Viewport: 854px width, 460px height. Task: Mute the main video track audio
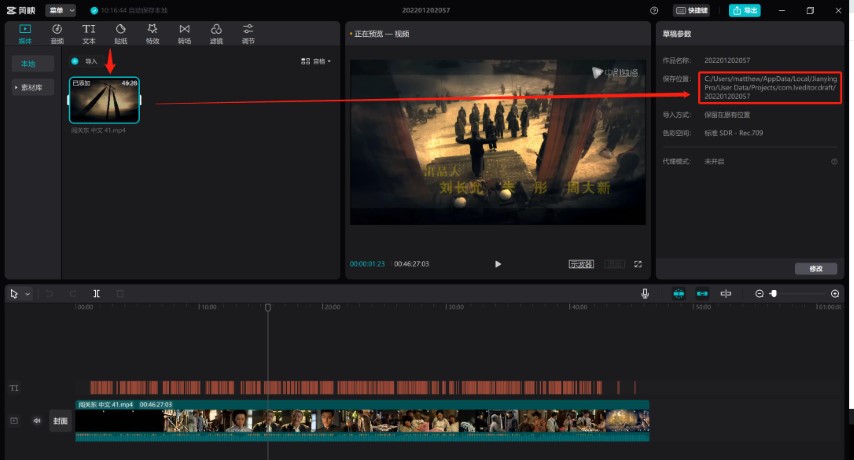coord(37,421)
